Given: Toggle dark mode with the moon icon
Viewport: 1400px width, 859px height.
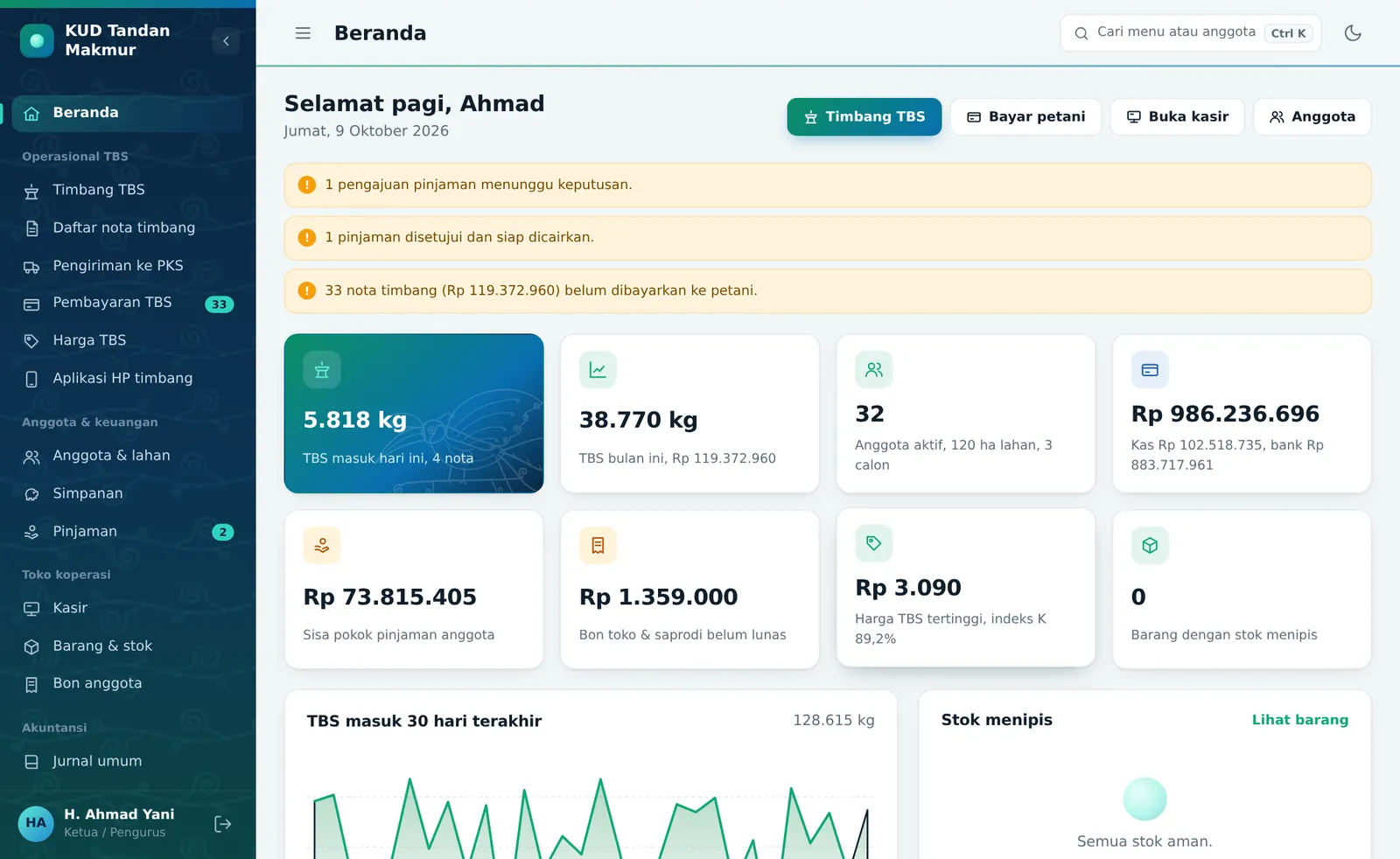Looking at the screenshot, I should coord(1353,33).
